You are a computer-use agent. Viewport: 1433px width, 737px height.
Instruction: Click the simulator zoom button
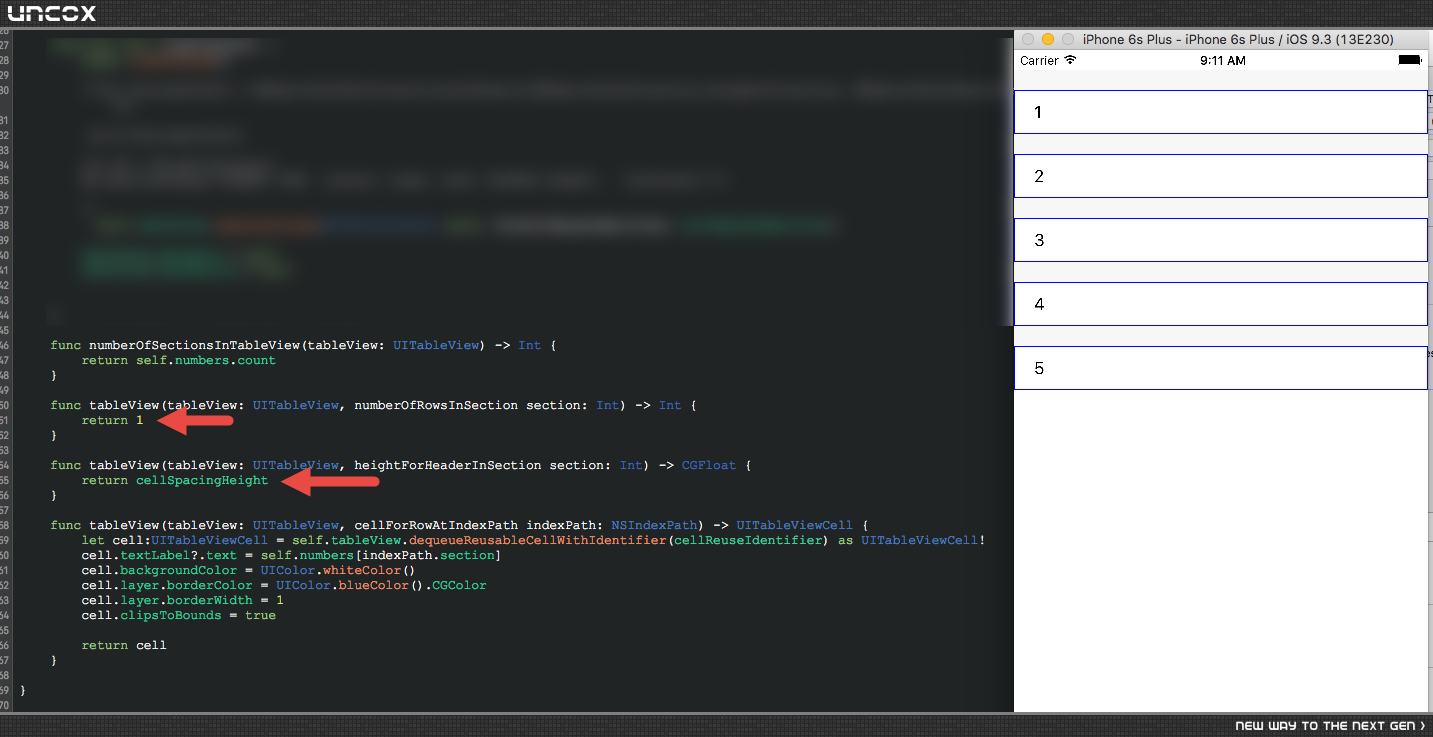(x=1067, y=39)
